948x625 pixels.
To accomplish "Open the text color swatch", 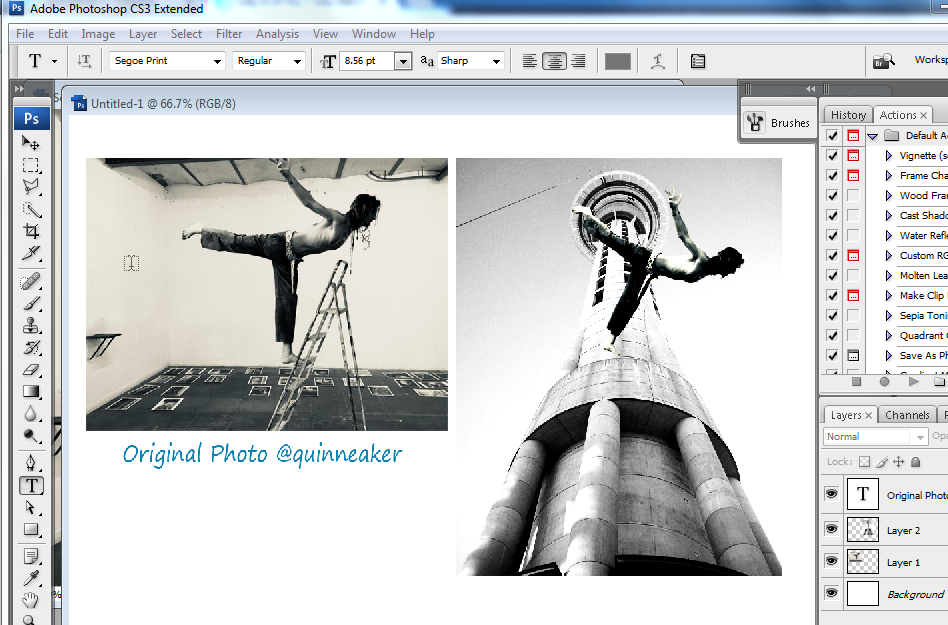I will point(617,61).
